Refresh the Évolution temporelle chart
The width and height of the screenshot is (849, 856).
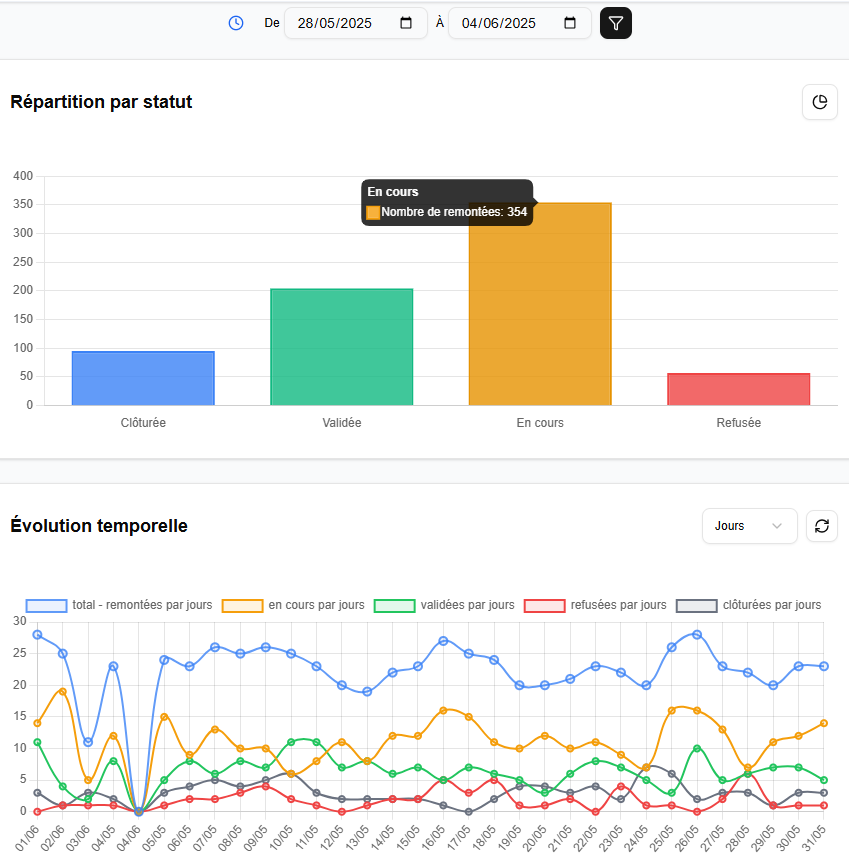pos(822,526)
